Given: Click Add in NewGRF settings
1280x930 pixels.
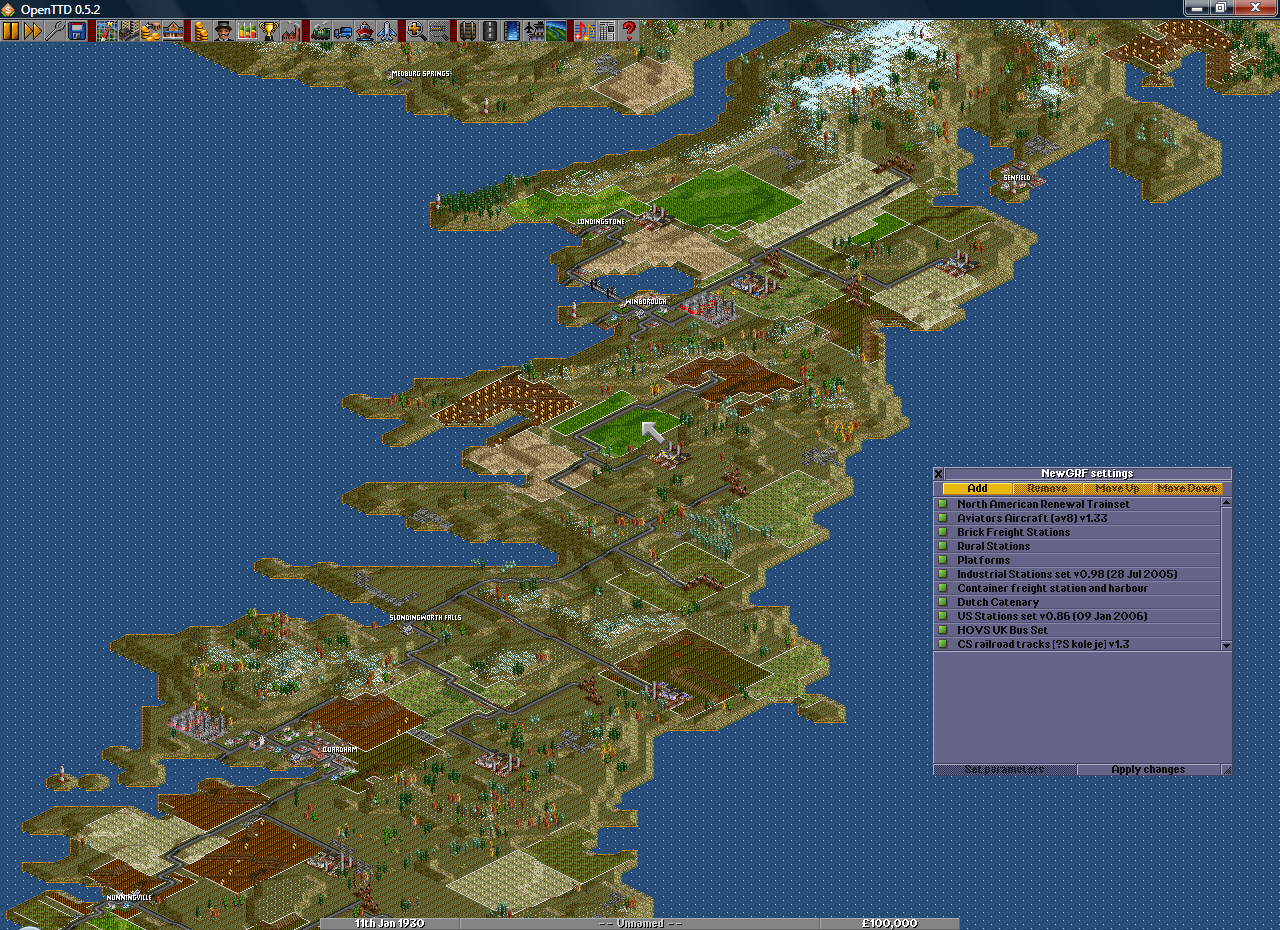Looking at the screenshot, I should [x=977, y=488].
